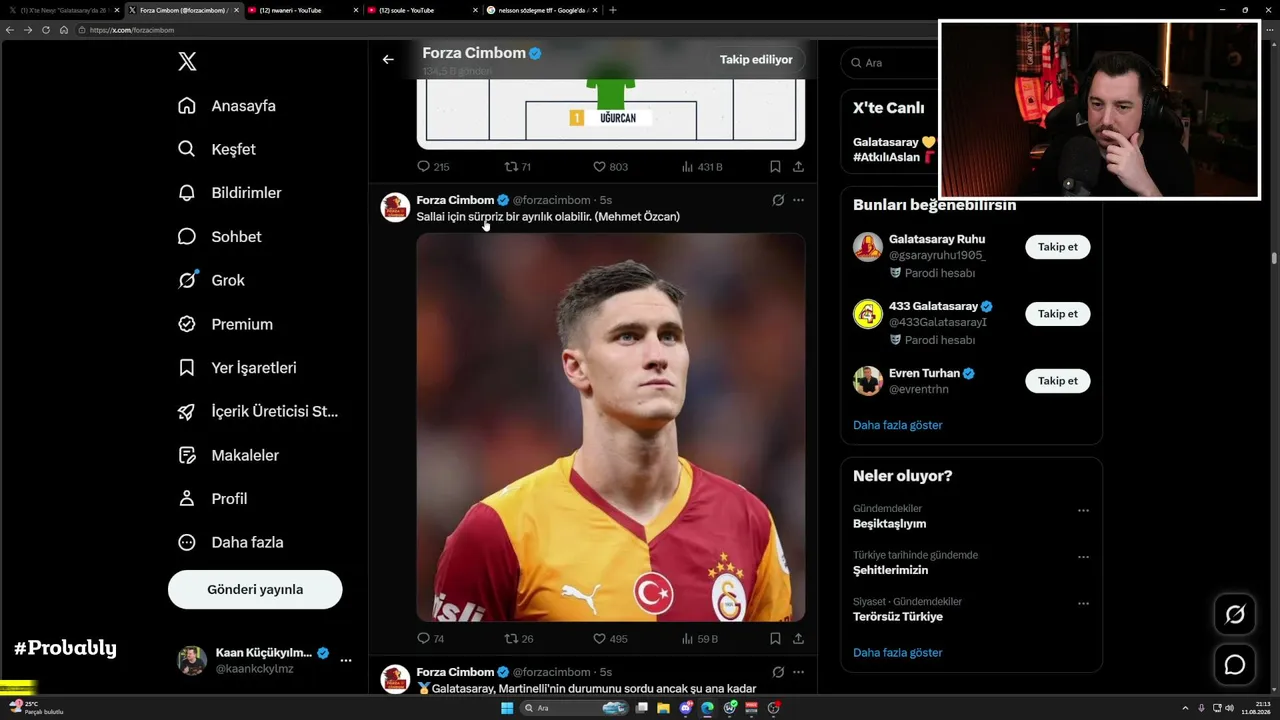Image resolution: width=1280 pixels, height=720 pixels.
Task: Open the floating chat messages button
Action: pyautogui.click(x=1235, y=665)
